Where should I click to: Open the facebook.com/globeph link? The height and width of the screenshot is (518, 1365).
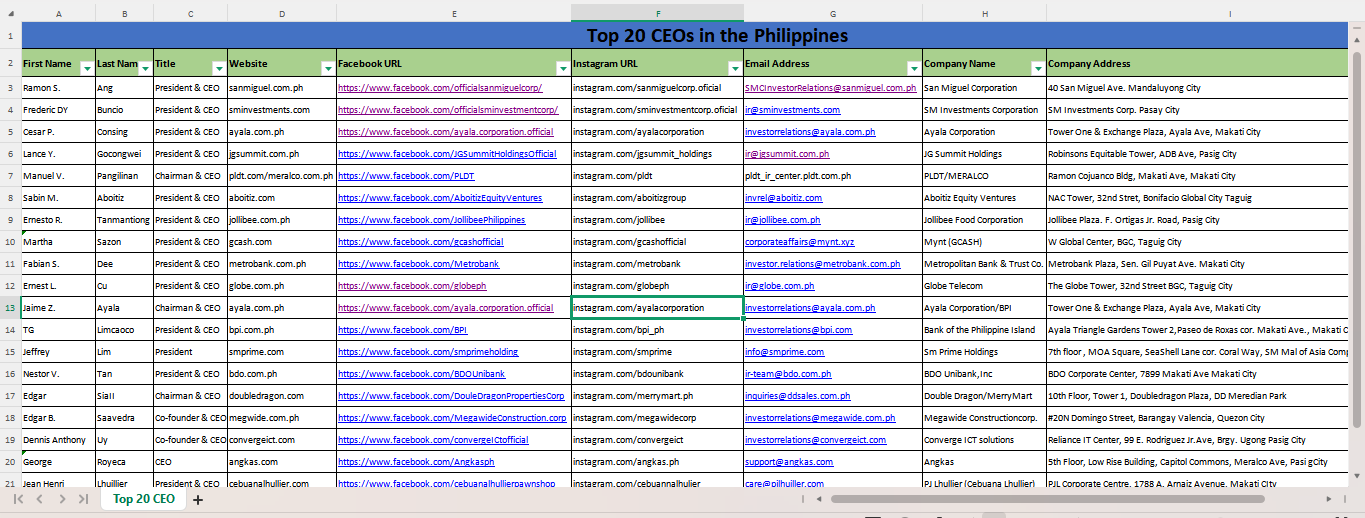click(412, 286)
